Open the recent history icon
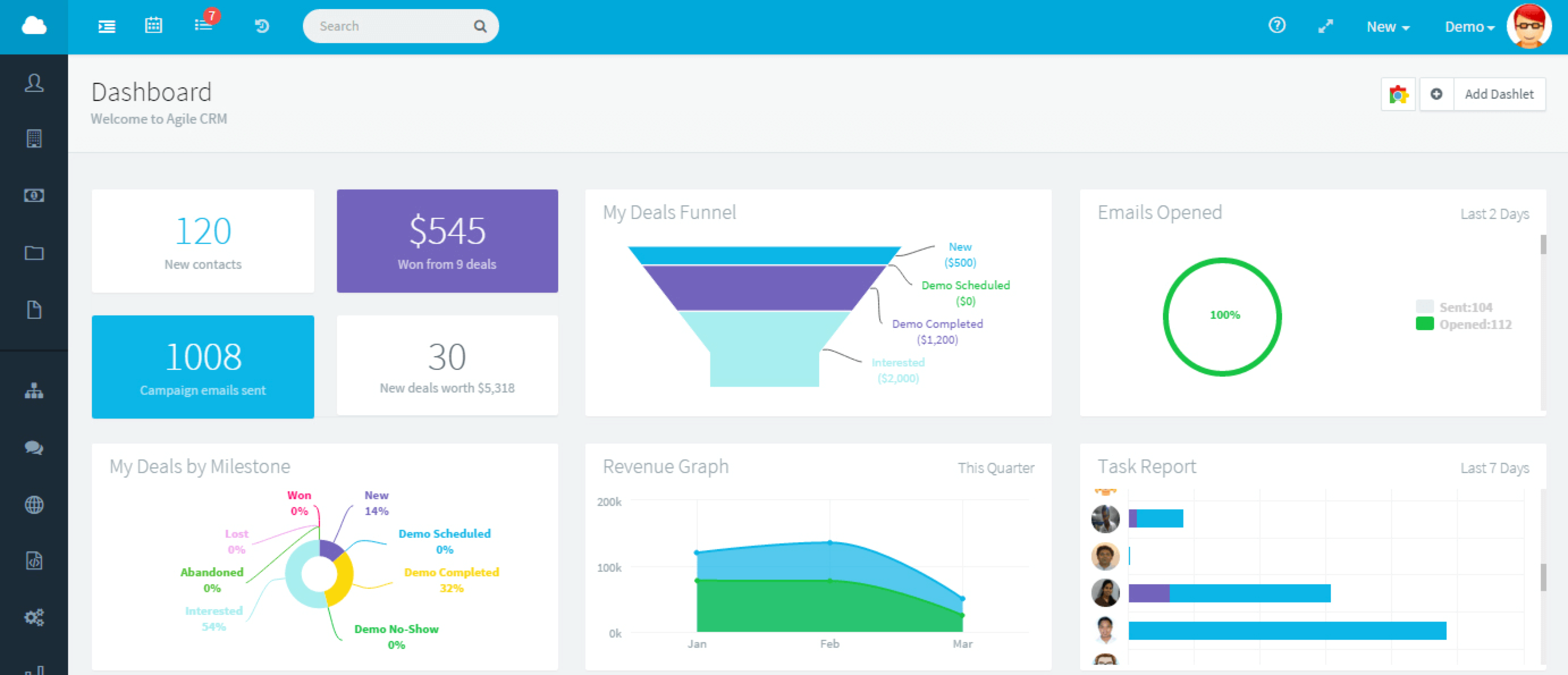The image size is (1568, 675). (x=262, y=26)
